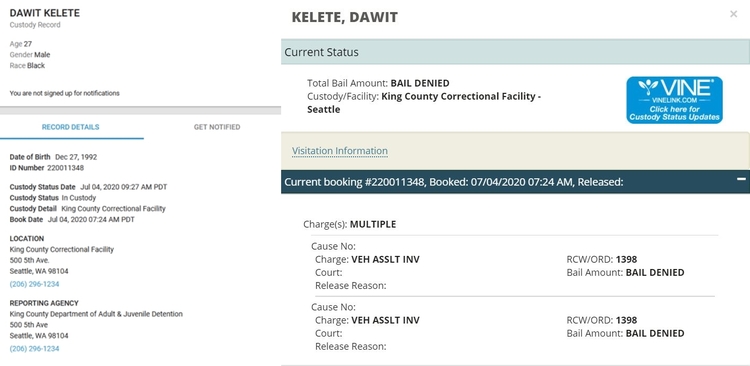The image size is (750, 366).
Task: Click the In Custody status value
Action: click(x=78, y=198)
